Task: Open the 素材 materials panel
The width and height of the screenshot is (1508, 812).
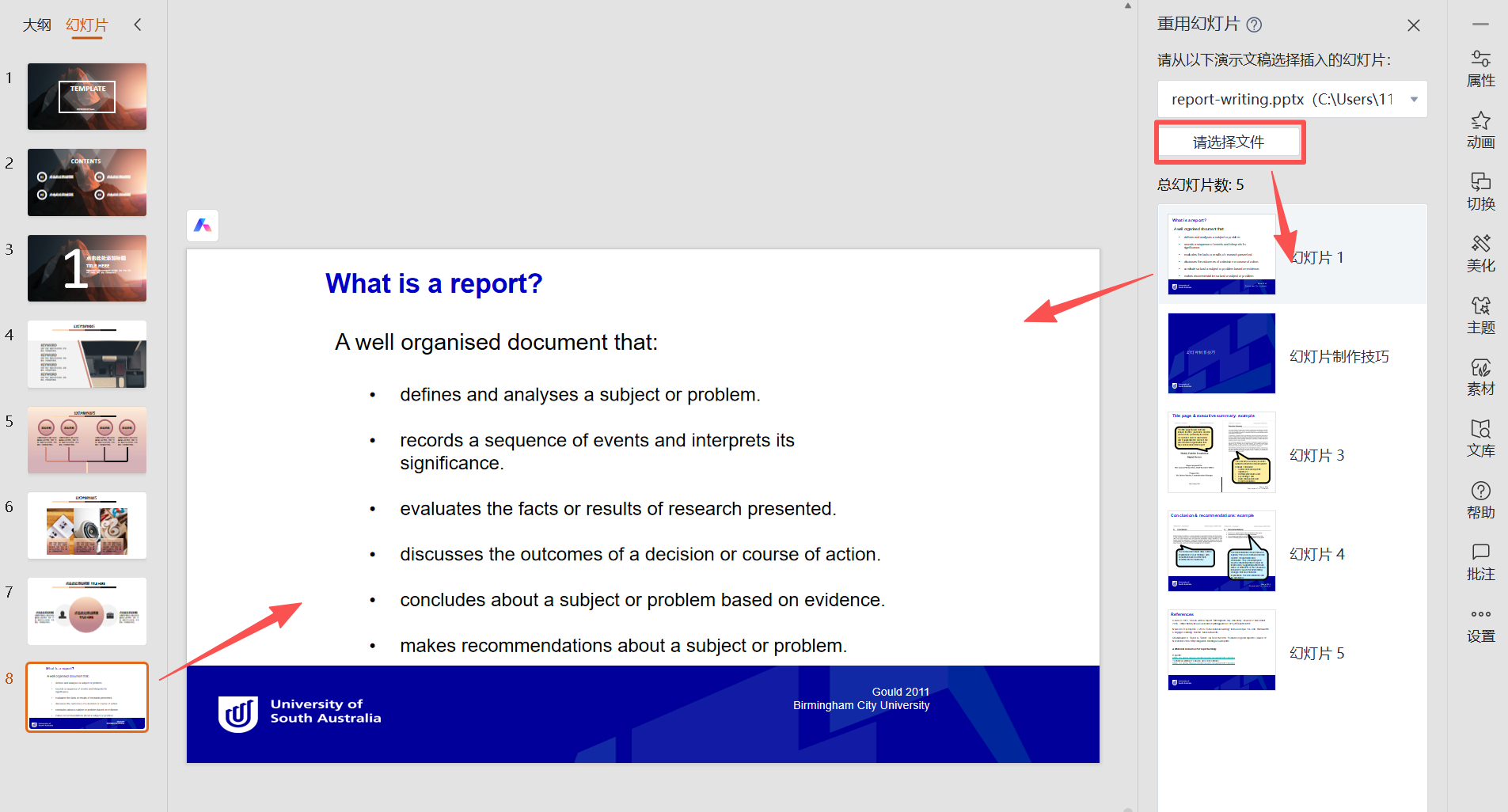Action: [x=1480, y=378]
